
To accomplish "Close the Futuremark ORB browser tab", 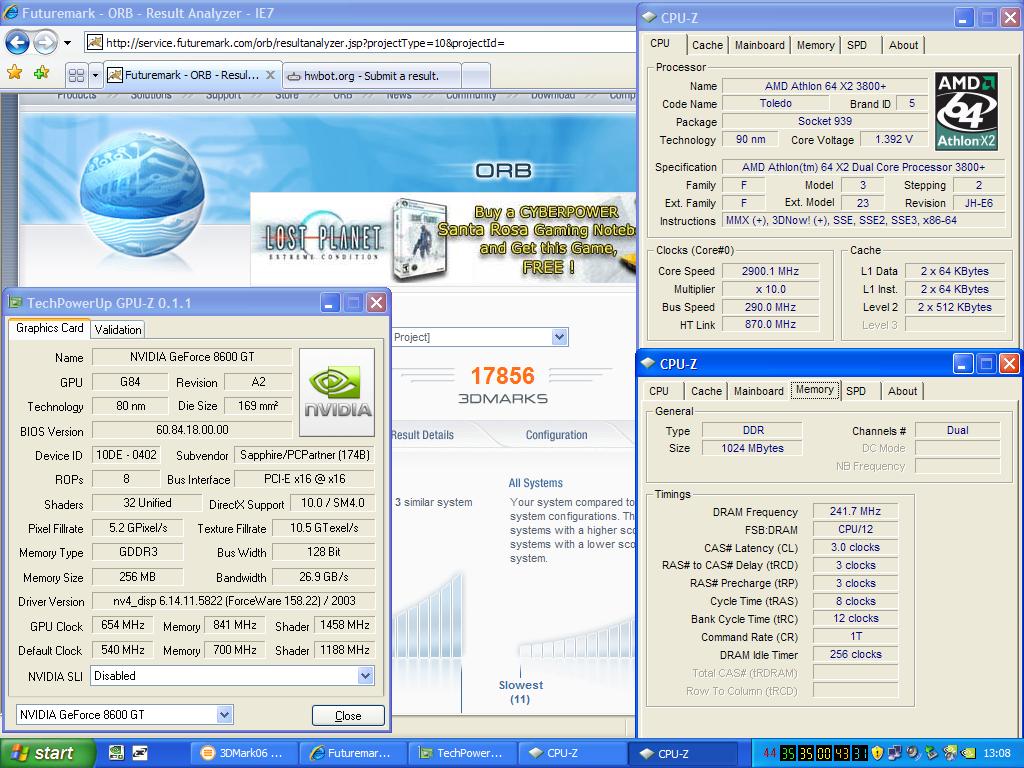I will click(x=270, y=75).
